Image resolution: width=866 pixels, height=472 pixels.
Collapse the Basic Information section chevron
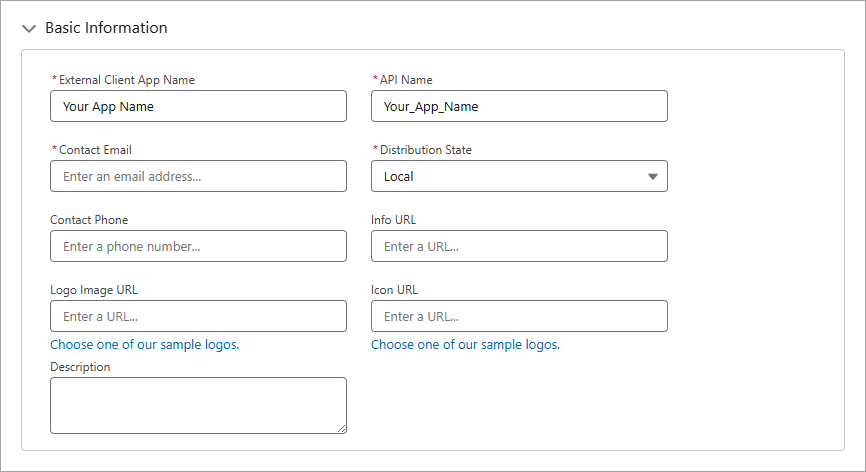pos(29,29)
